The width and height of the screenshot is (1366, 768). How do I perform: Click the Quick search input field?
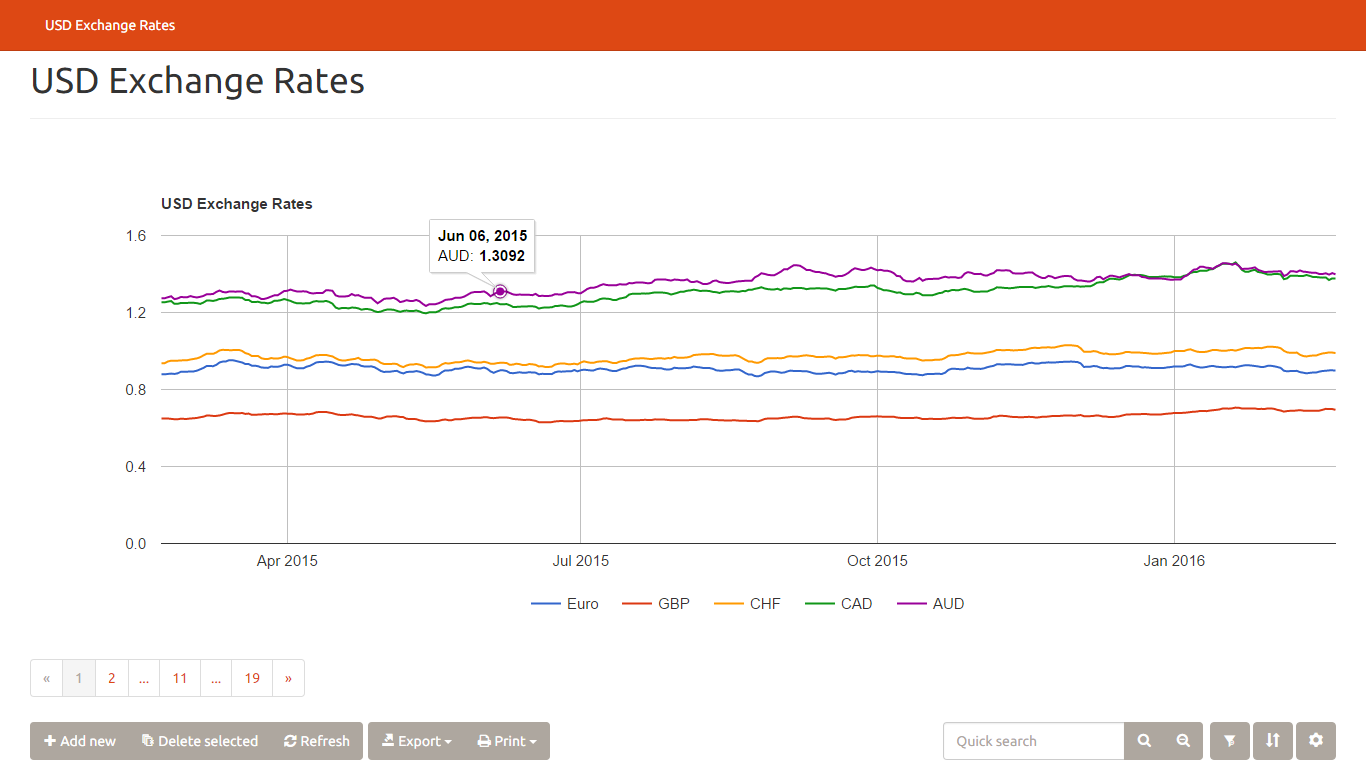[x=1033, y=741]
